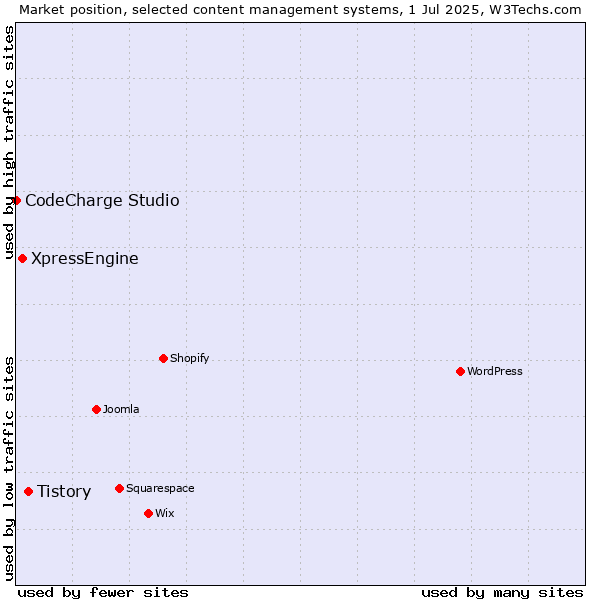Viewport: 600px width, 600px height.
Task: Click the 'Wix' label
Action: (165, 513)
